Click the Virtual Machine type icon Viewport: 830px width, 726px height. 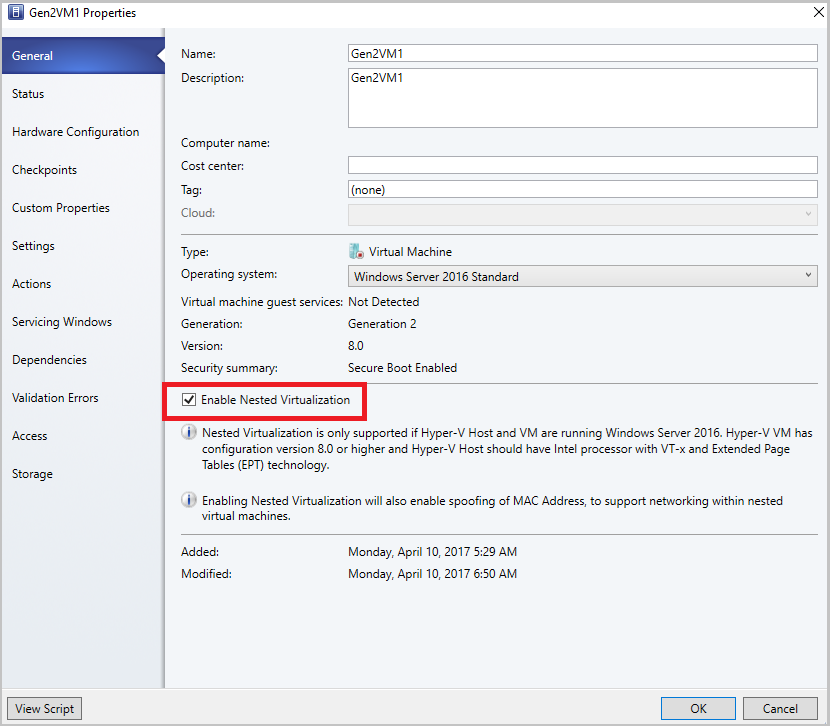coord(356,251)
